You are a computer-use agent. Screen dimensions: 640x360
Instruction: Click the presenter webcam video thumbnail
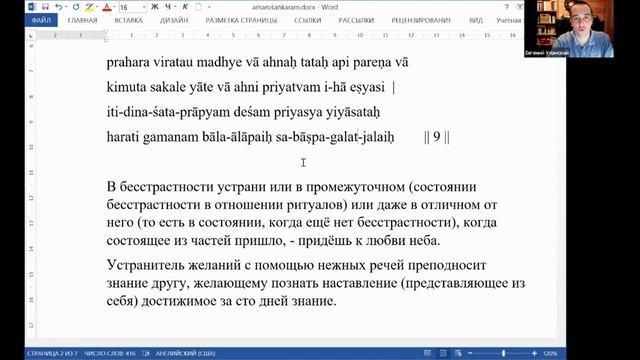(569, 29)
